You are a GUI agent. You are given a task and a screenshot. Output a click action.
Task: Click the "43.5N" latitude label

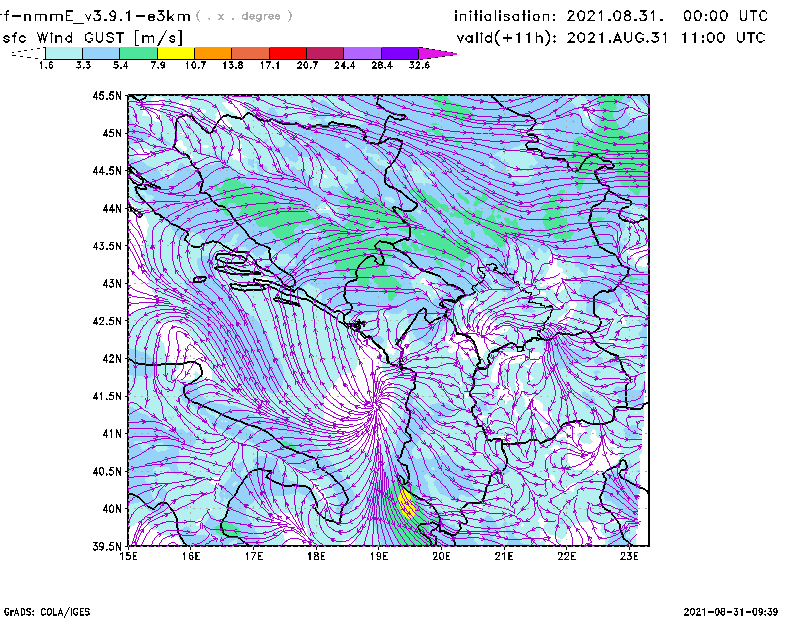click(x=107, y=245)
